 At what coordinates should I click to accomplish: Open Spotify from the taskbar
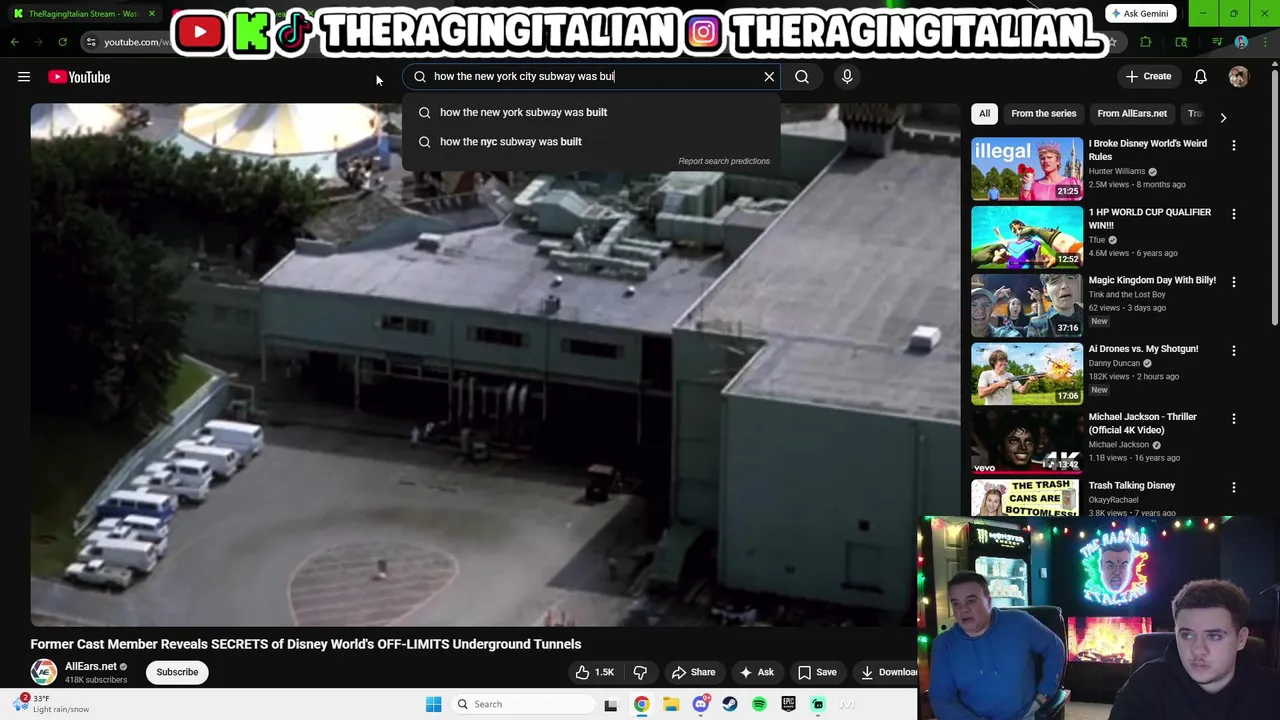tap(759, 705)
